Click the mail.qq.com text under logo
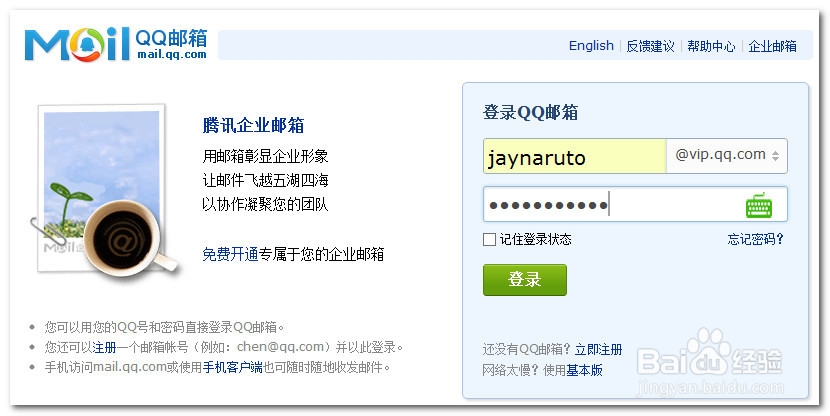The width and height of the screenshot is (830, 416). click(x=172, y=55)
